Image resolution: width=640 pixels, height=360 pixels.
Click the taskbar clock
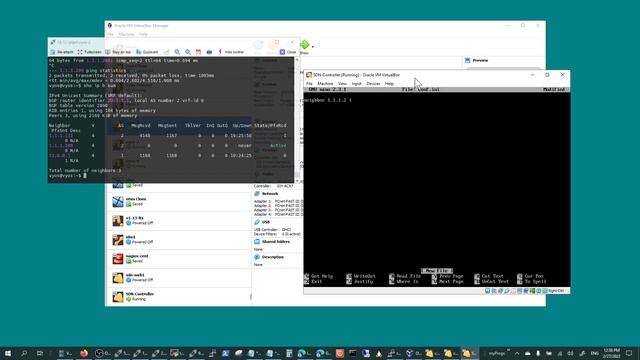click(x=612, y=353)
